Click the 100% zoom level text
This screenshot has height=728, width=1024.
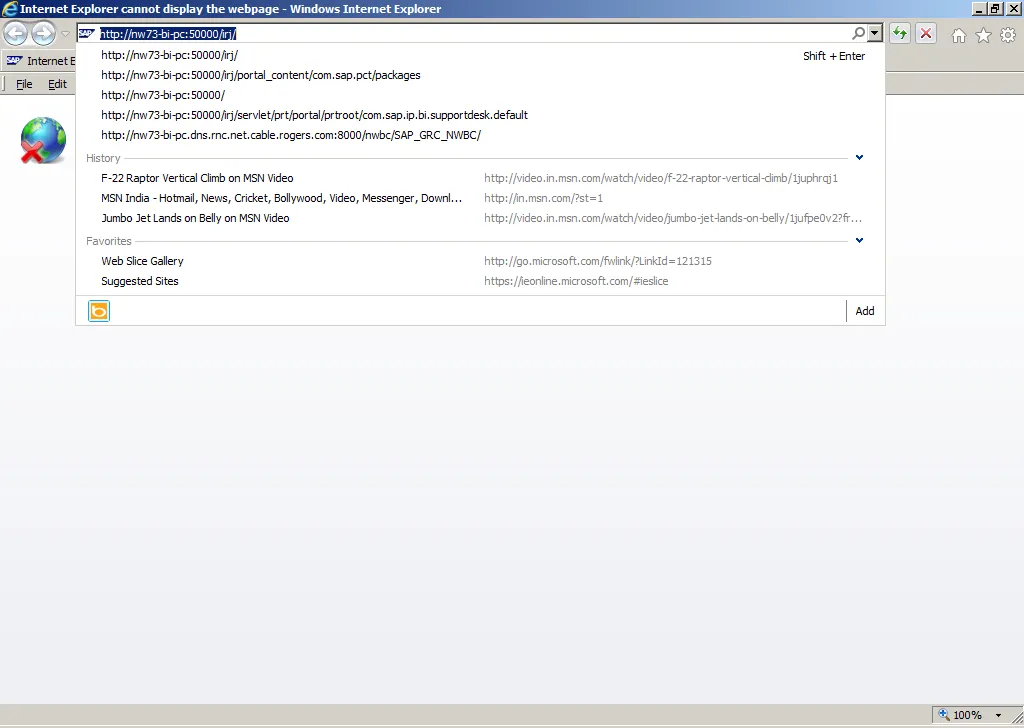(967, 715)
